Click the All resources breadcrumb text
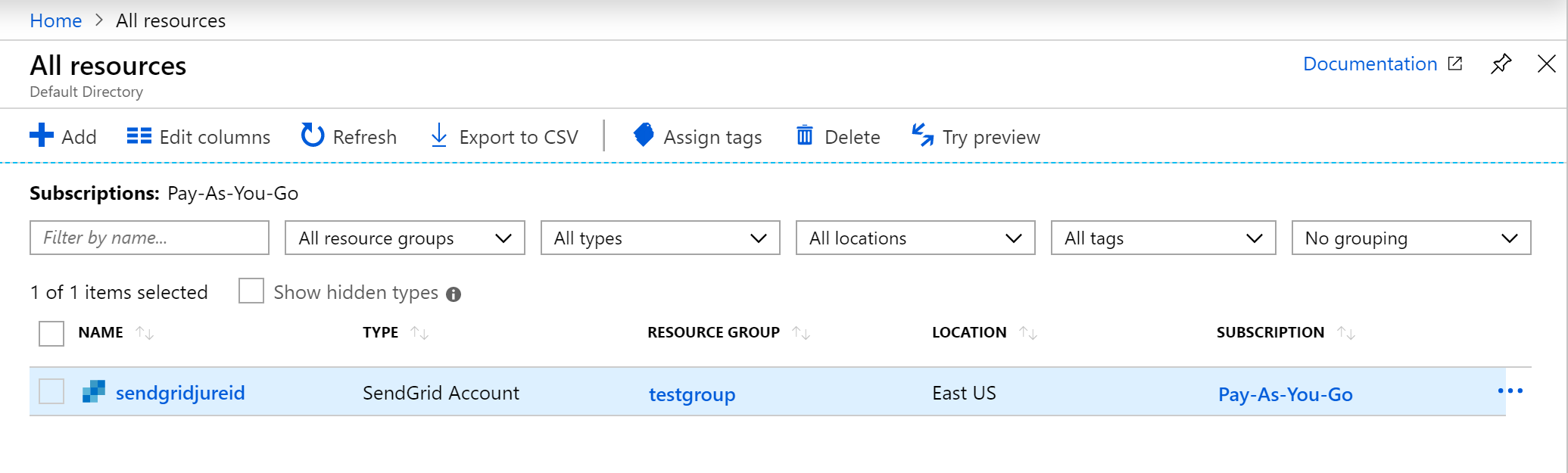The image size is (1568, 473). [171, 20]
